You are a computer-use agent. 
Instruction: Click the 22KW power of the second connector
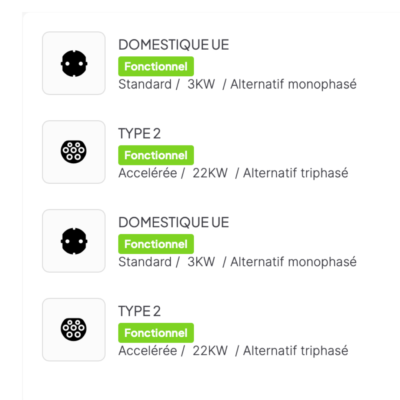(210, 173)
